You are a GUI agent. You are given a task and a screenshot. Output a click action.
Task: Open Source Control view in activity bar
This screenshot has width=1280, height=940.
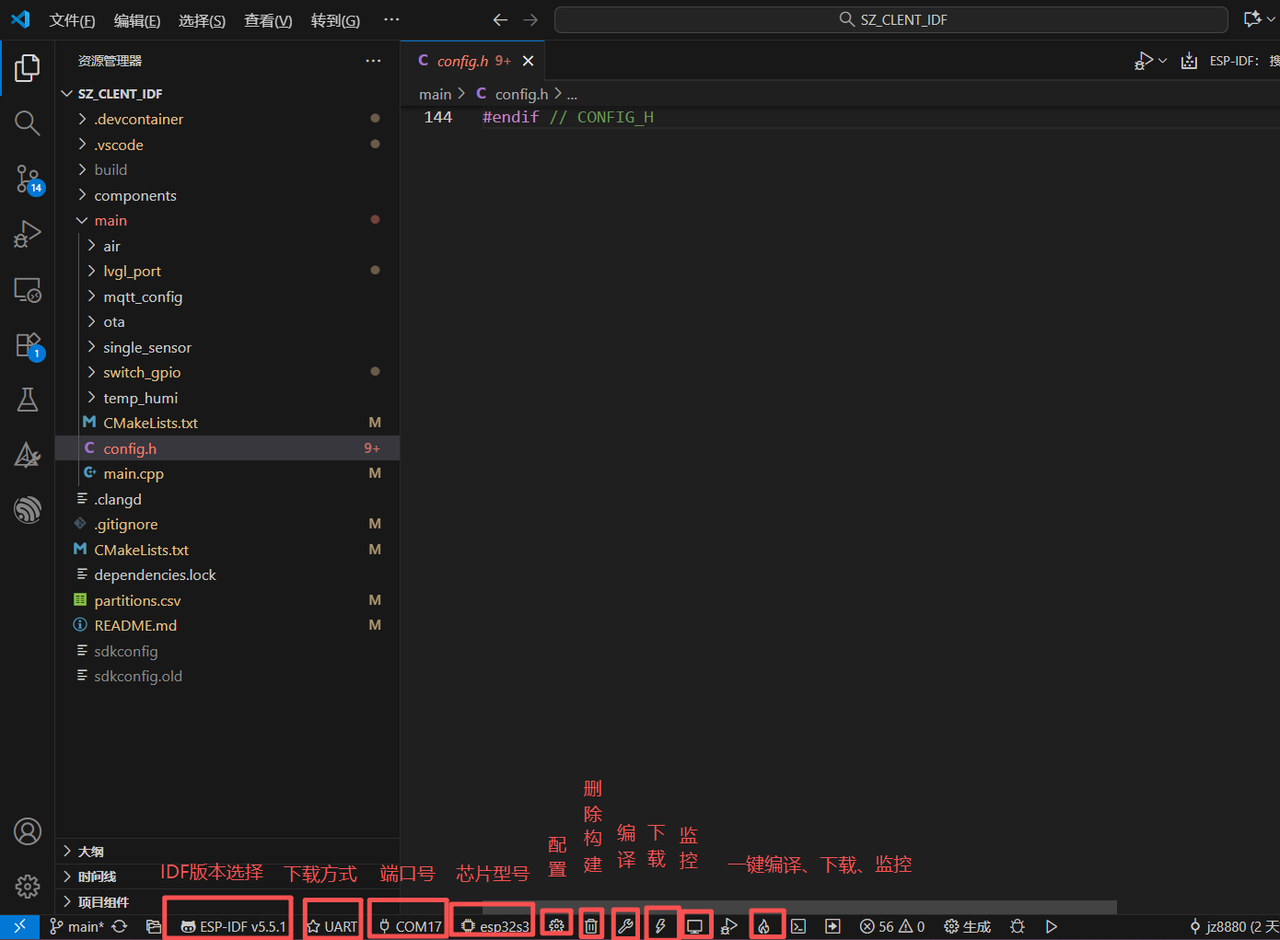click(x=27, y=179)
